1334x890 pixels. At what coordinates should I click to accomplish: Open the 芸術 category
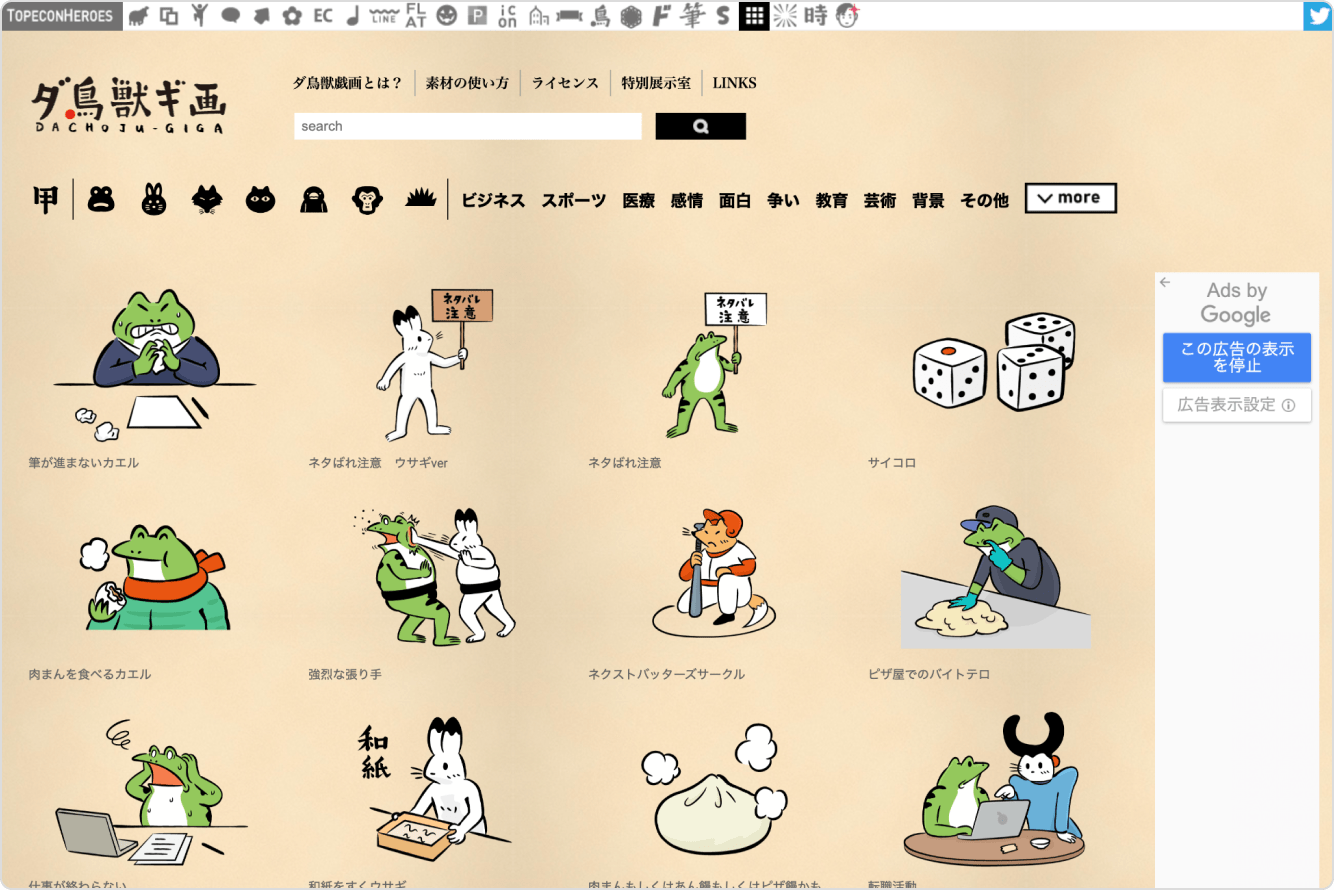click(880, 200)
